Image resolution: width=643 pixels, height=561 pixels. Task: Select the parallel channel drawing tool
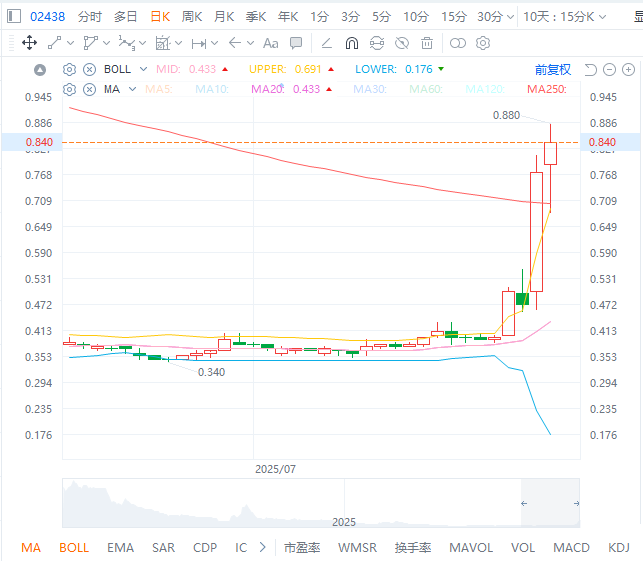point(90,43)
